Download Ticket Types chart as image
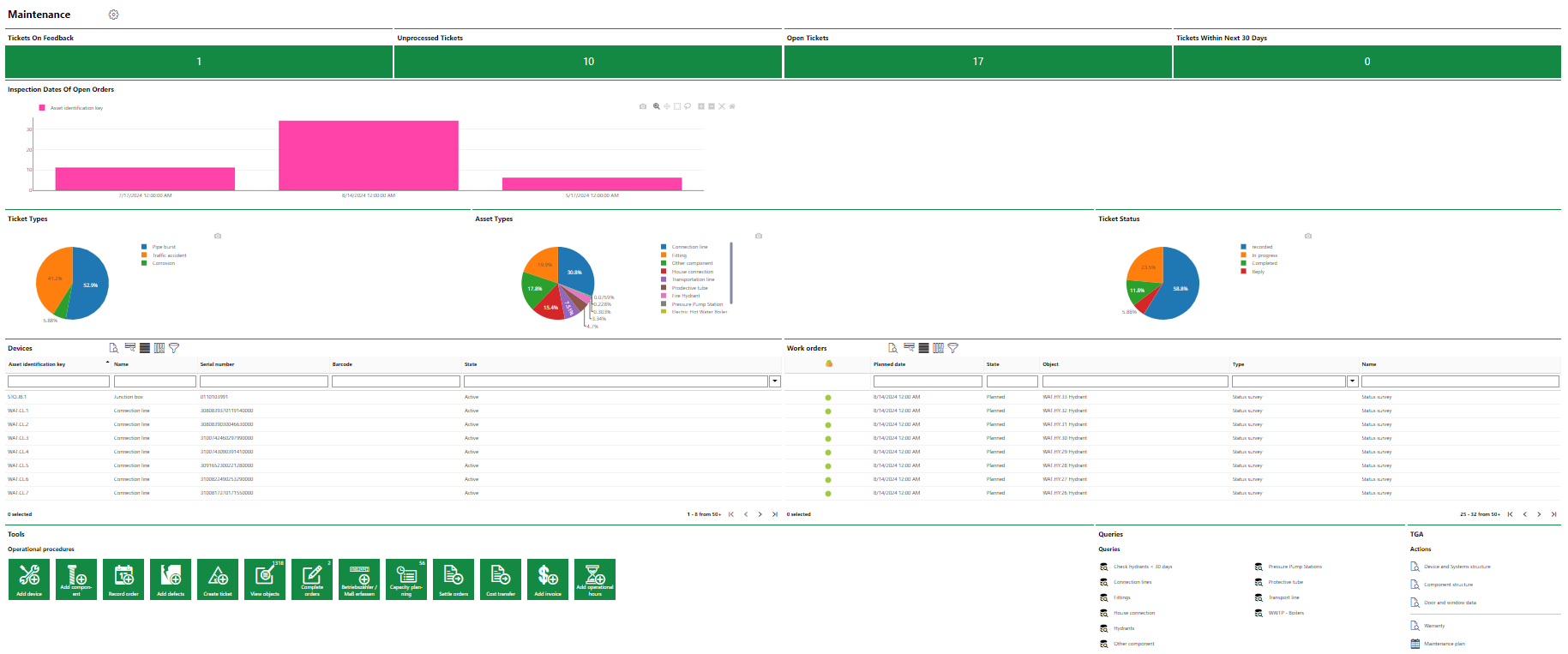Viewport: 1568px width, 654px height. click(218, 236)
